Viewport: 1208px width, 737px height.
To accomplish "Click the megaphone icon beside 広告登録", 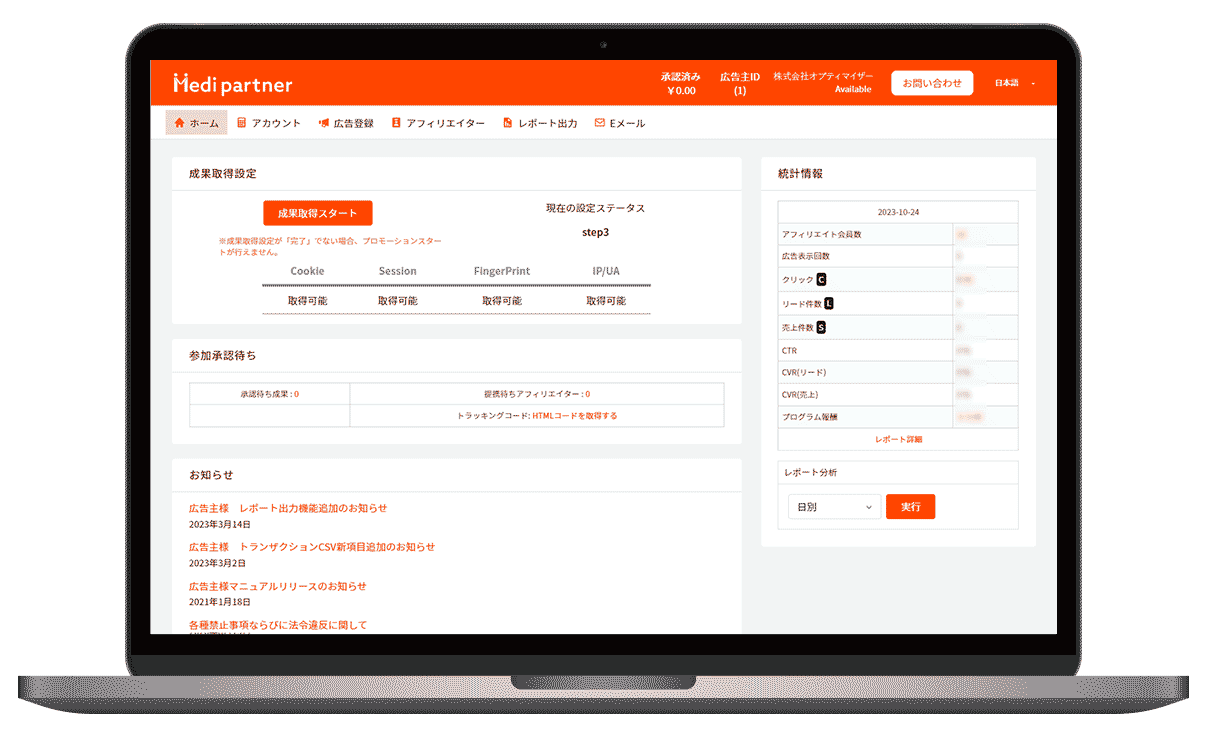I will pos(324,123).
